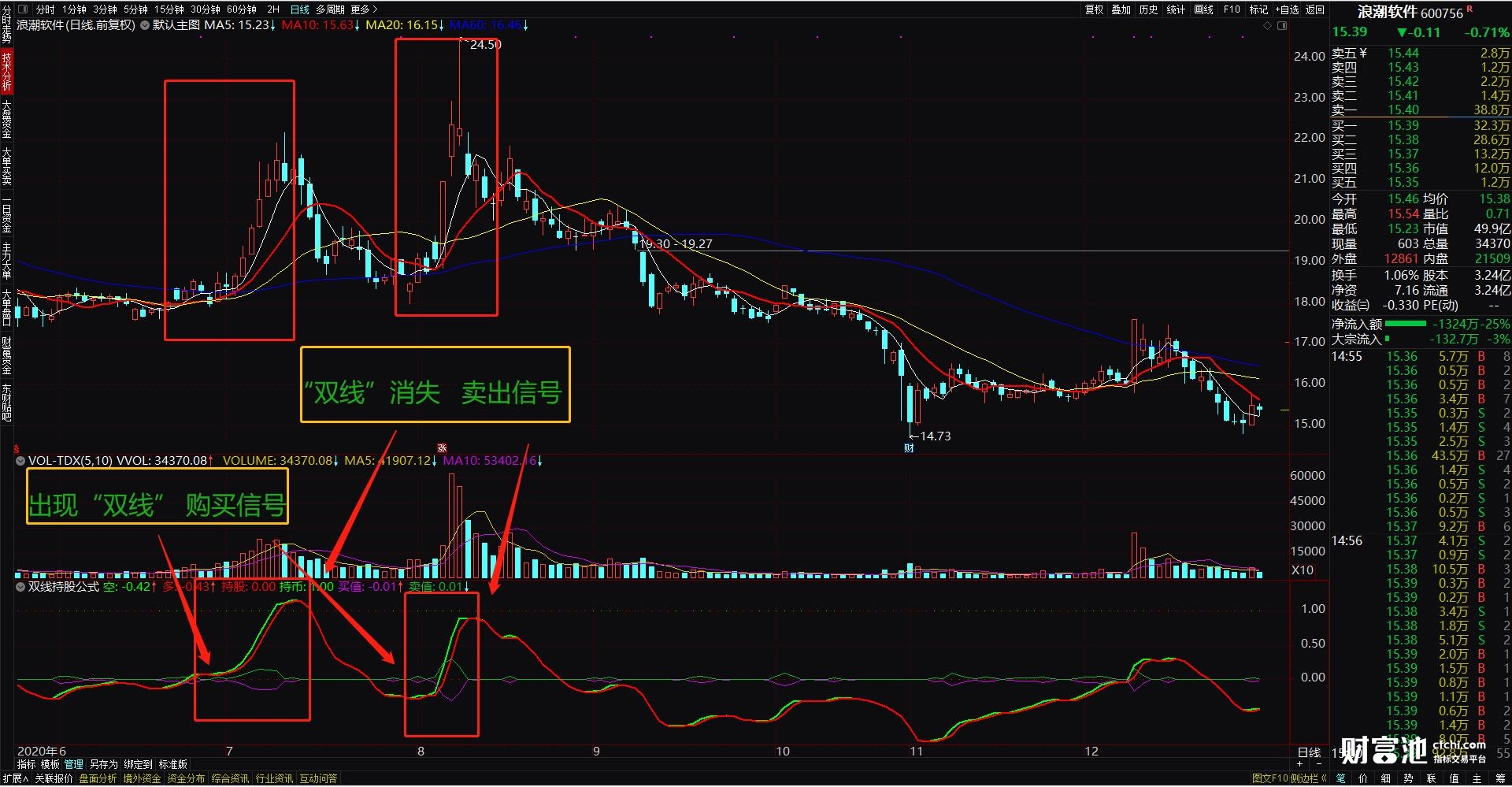Select the 3分钟 period
This screenshot has height=787, width=1512.
[105, 9]
